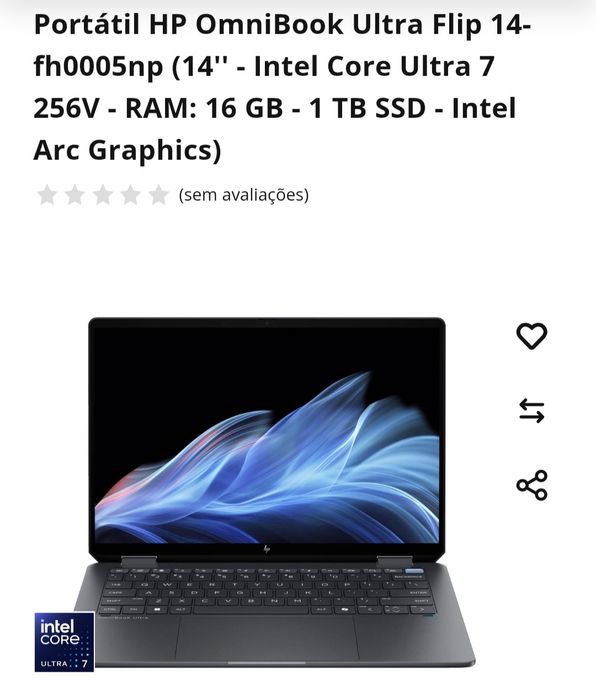This screenshot has width=596, height=700.
Task: Click the right hinge of the laptop
Action: click(x=395, y=562)
